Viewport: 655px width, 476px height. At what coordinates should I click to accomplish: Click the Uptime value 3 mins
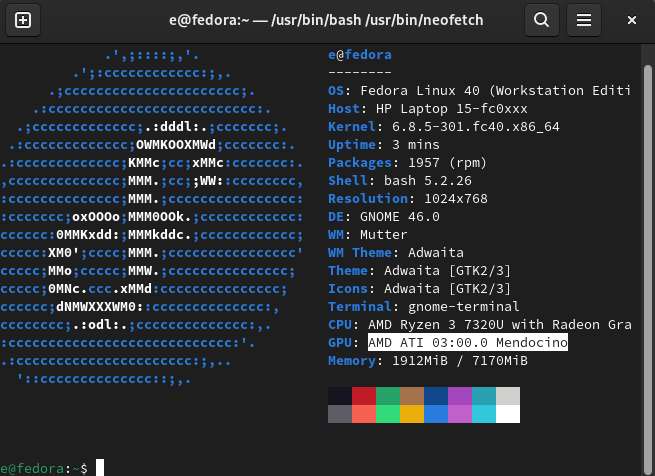coord(416,145)
